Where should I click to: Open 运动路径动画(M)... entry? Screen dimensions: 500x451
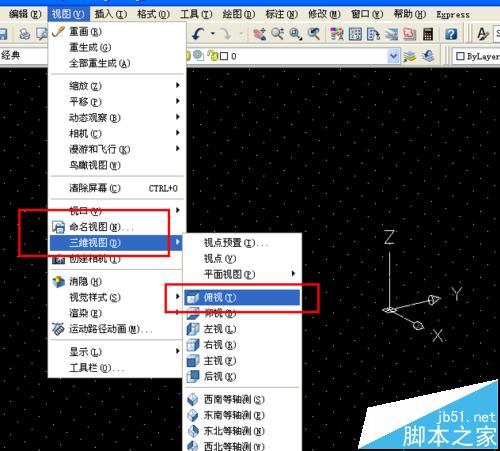117,329
